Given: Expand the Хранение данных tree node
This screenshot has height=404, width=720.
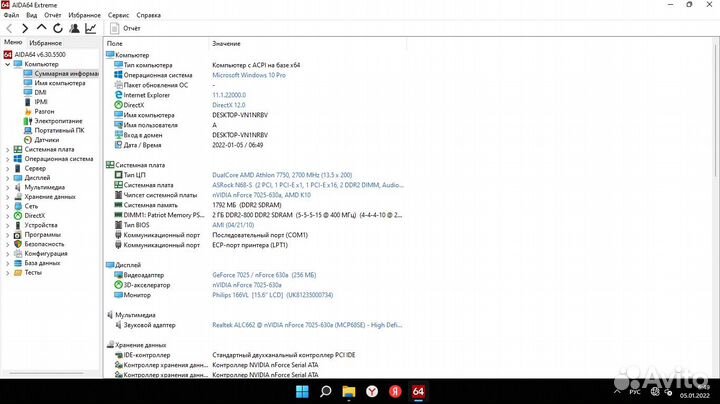Looking at the screenshot, I should coord(7,197).
